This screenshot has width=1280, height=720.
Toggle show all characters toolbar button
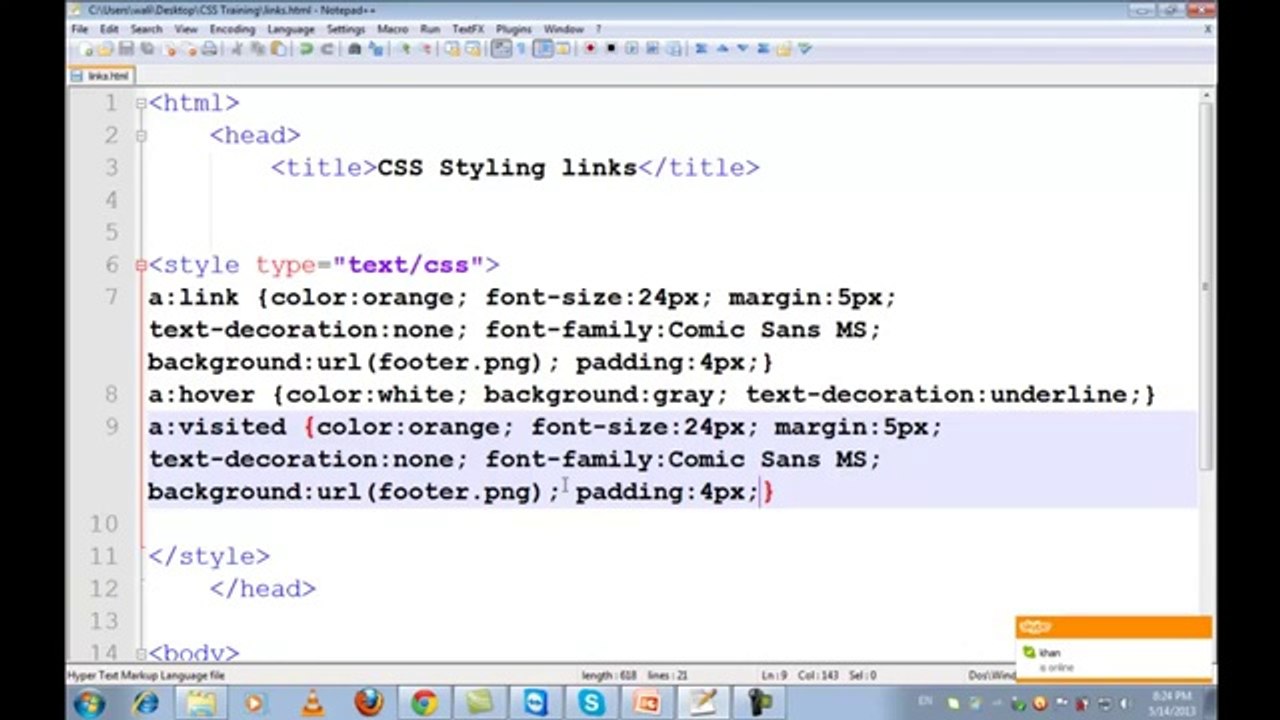521,48
